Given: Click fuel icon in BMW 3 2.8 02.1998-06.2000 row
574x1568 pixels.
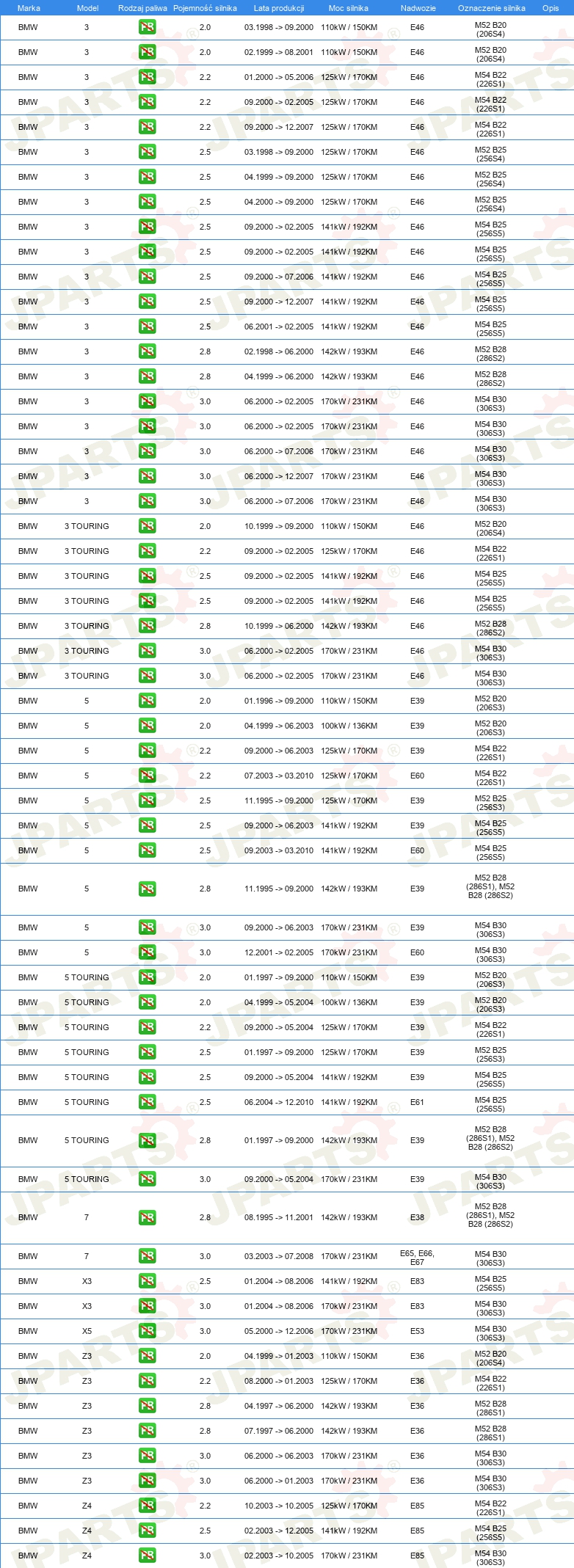Looking at the screenshot, I should click(147, 351).
